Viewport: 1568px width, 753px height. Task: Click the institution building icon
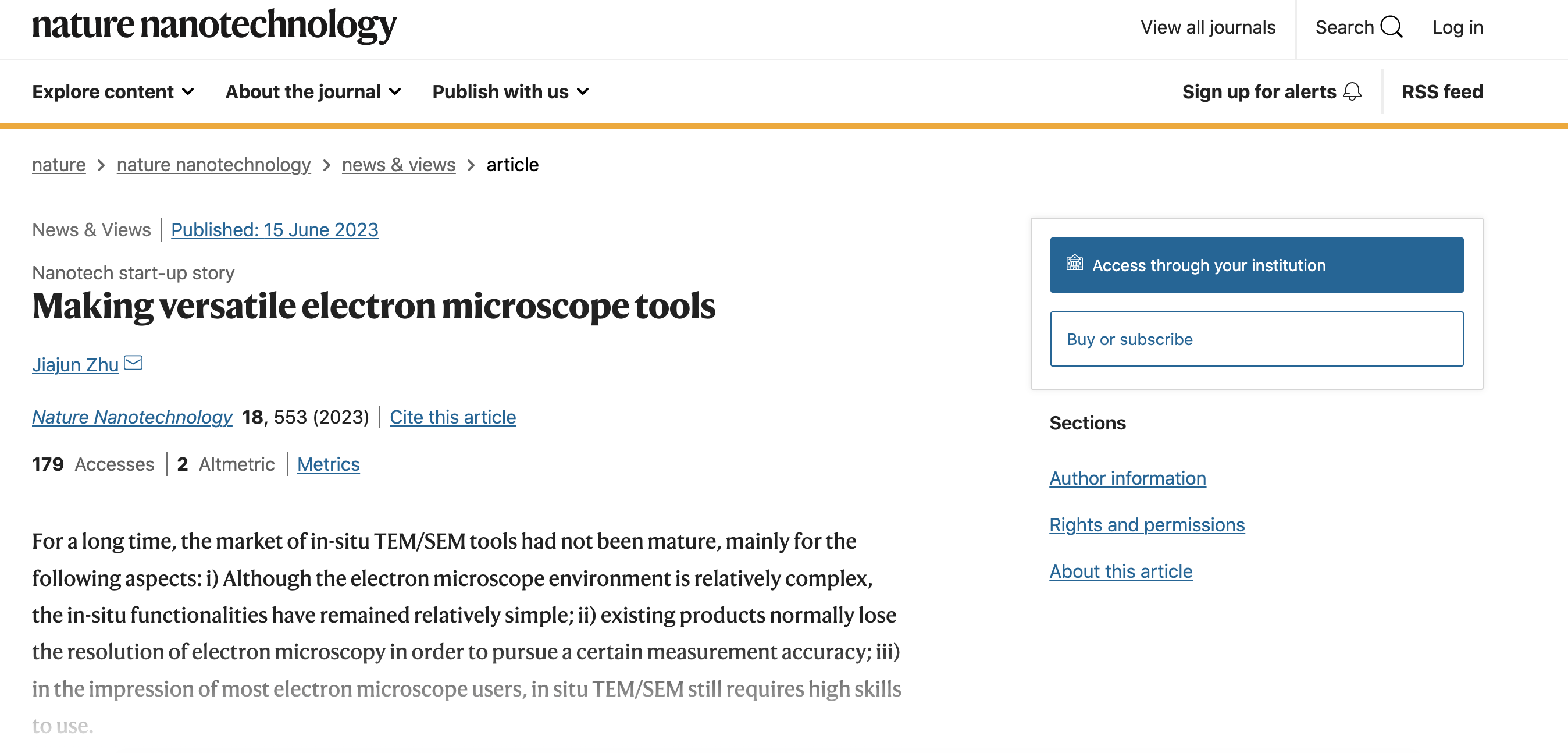coord(1074,263)
